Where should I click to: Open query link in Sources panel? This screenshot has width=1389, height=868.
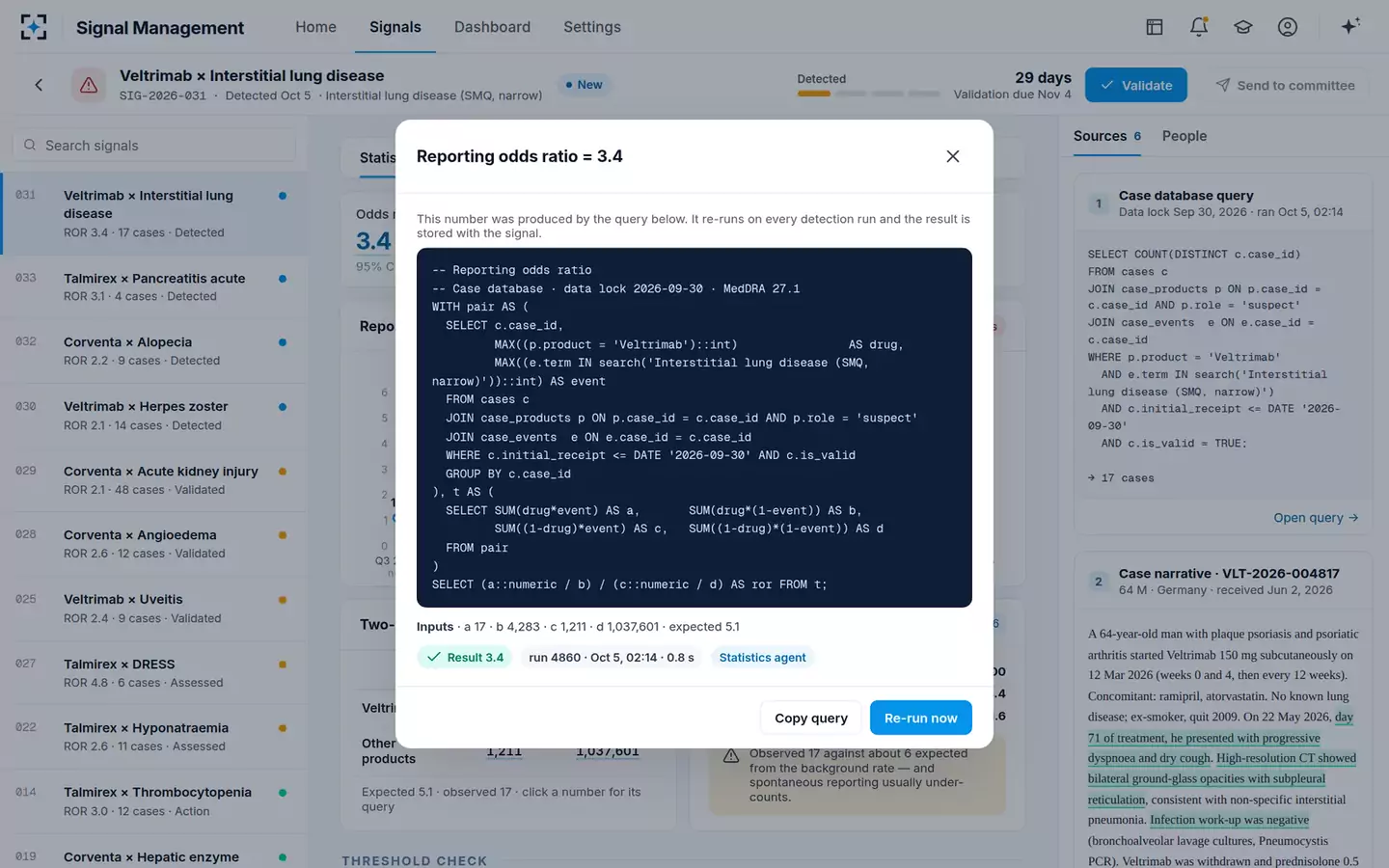[1316, 518]
